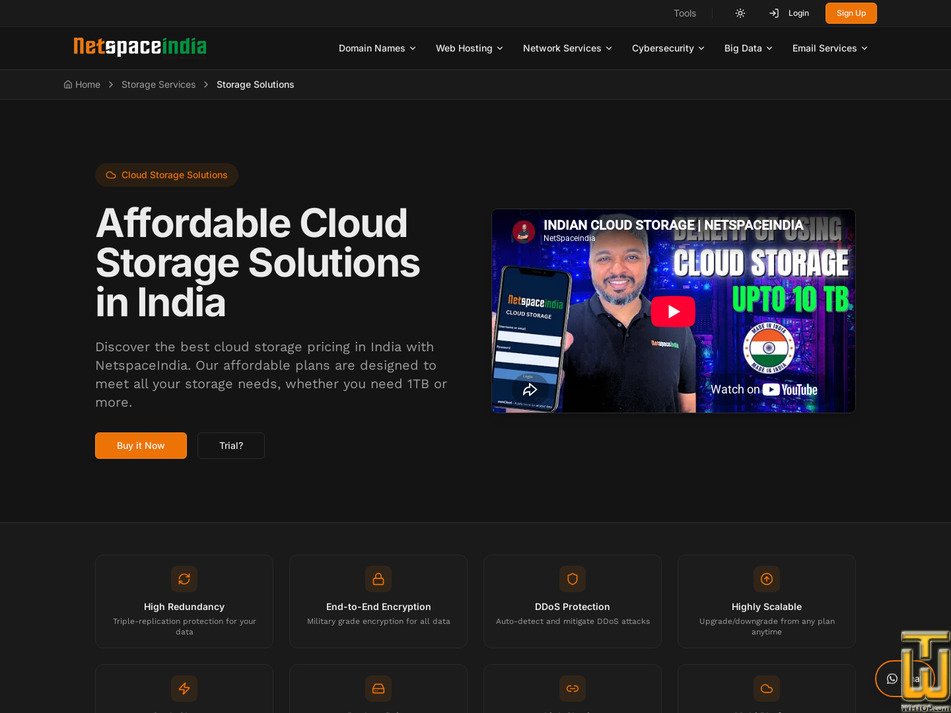
Task: Expand the Domain Names dropdown
Action: pyautogui.click(x=377, y=49)
